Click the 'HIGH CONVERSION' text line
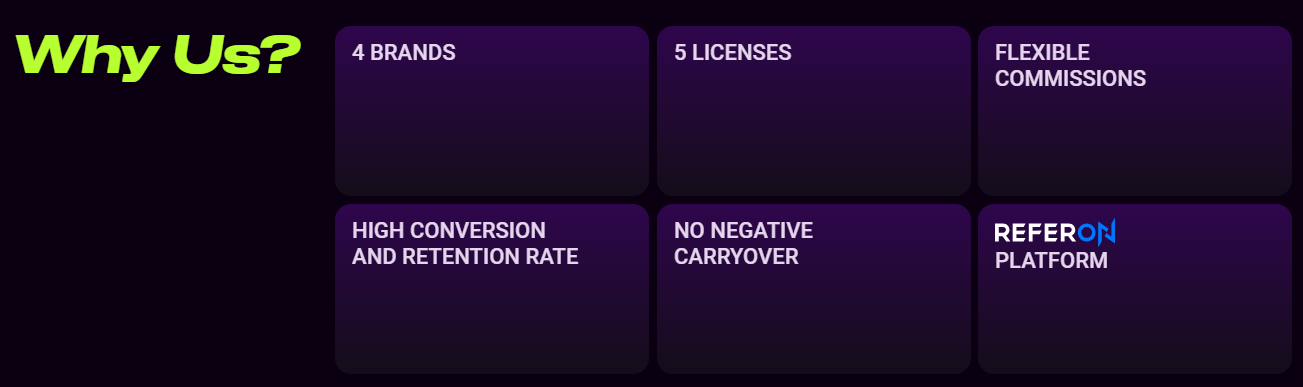Screen dimensions: 1303x387 pos(449,231)
